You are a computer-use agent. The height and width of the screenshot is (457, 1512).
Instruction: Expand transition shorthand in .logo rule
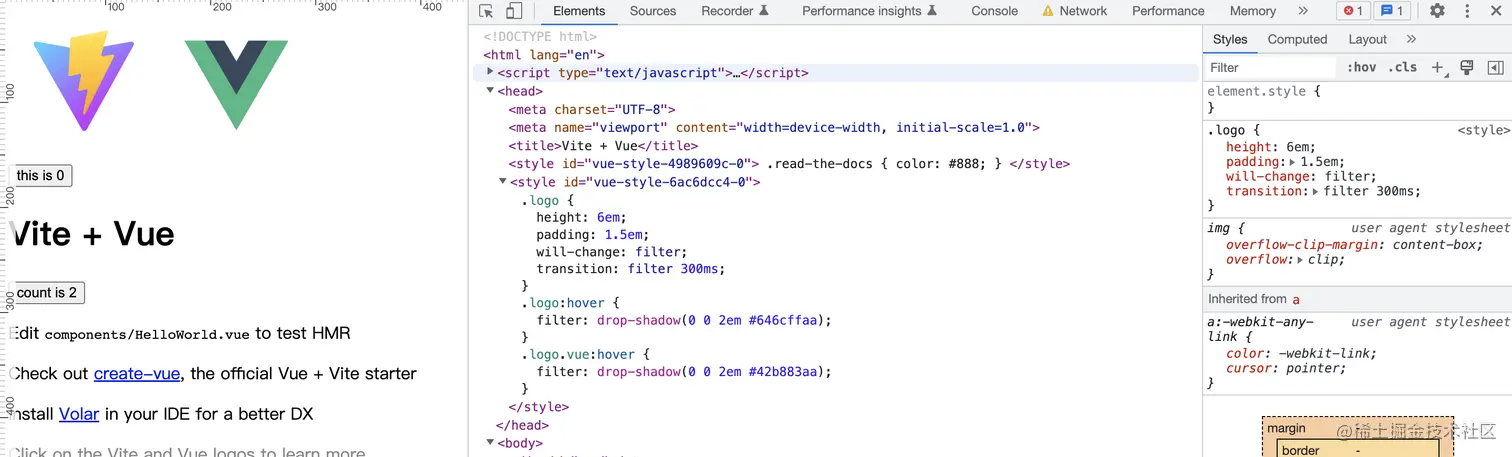[x=1316, y=191]
